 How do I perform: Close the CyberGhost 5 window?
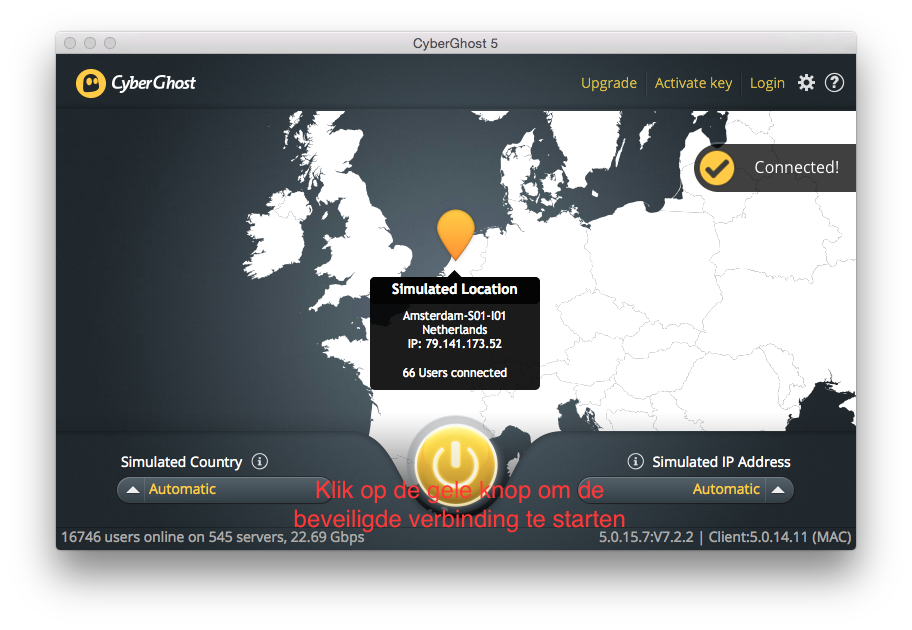(x=70, y=43)
